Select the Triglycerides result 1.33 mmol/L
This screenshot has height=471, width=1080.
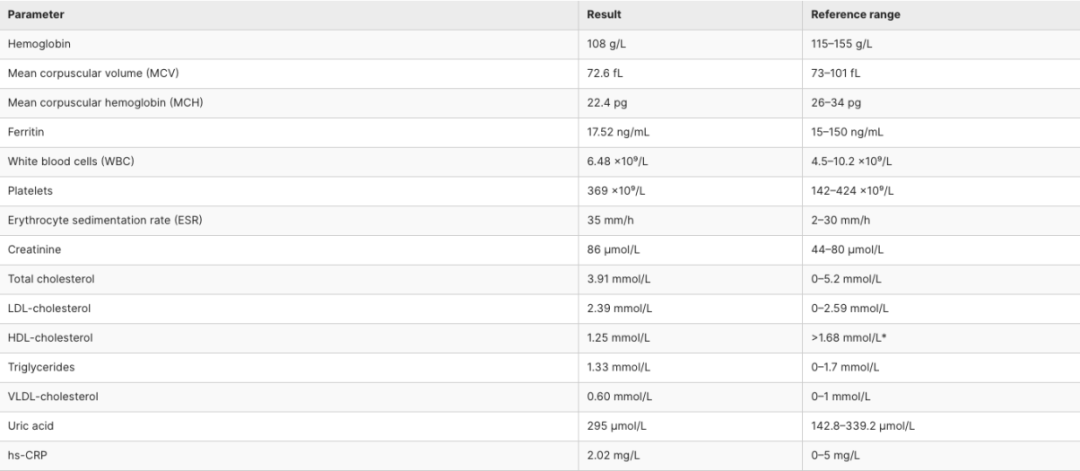(x=620, y=367)
